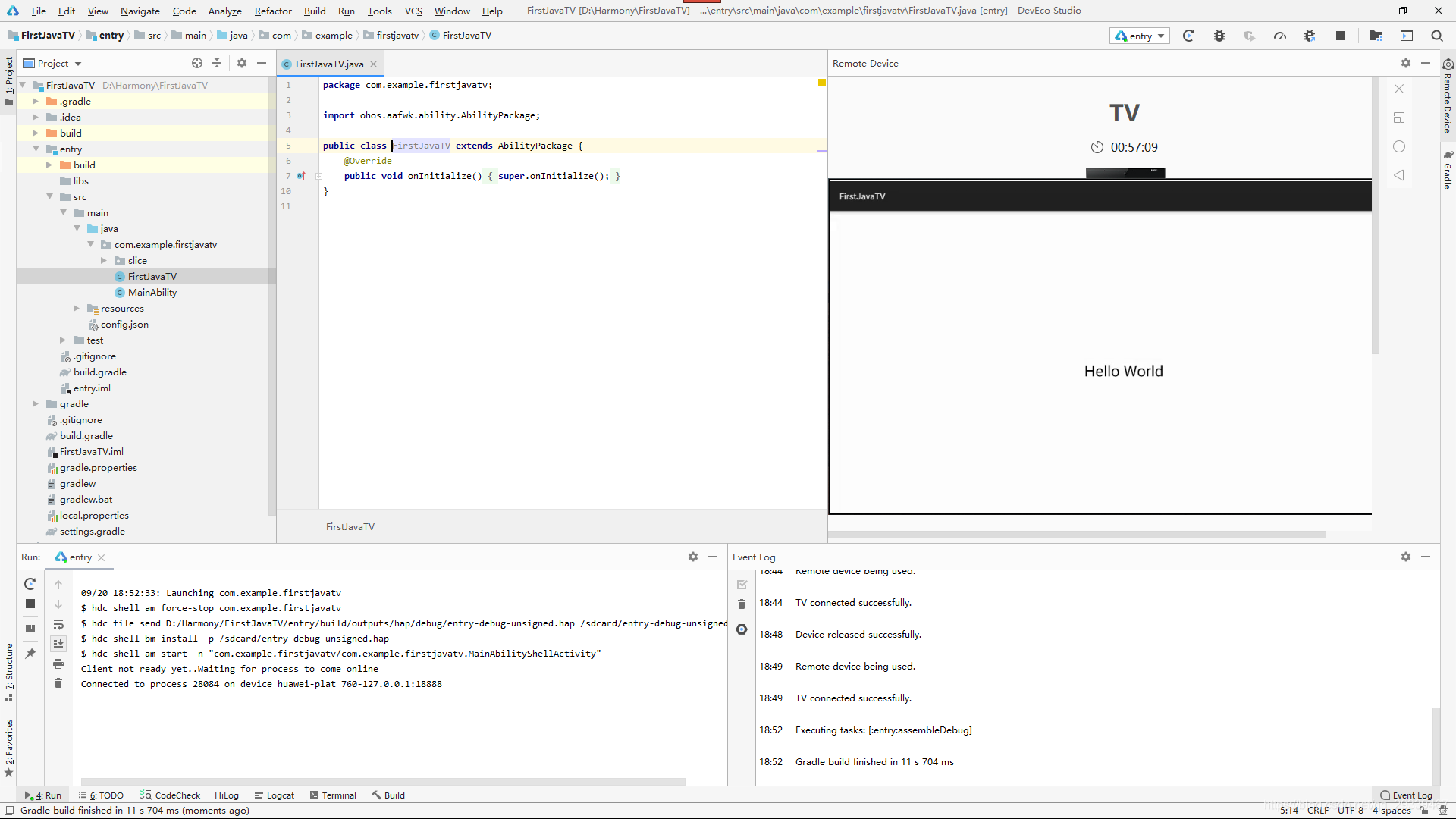The image size is (1456, 819).
Task: Expand the gradle folder in project tree
Action: tap(35, 404)
